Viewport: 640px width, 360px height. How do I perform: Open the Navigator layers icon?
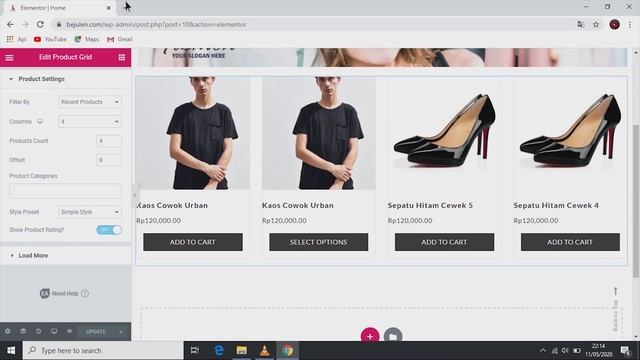tap(23, 331)
